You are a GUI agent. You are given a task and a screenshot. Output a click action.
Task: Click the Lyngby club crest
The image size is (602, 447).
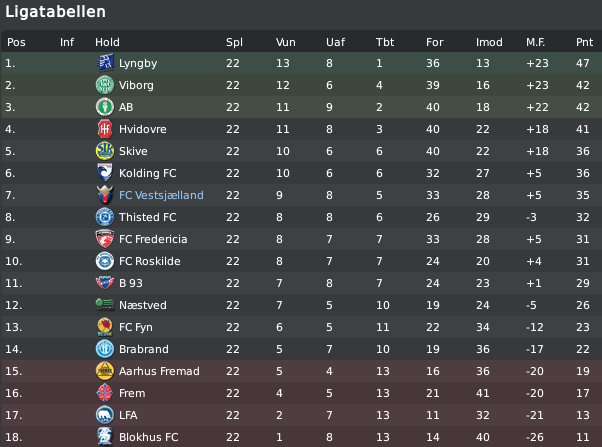[105, 63]
